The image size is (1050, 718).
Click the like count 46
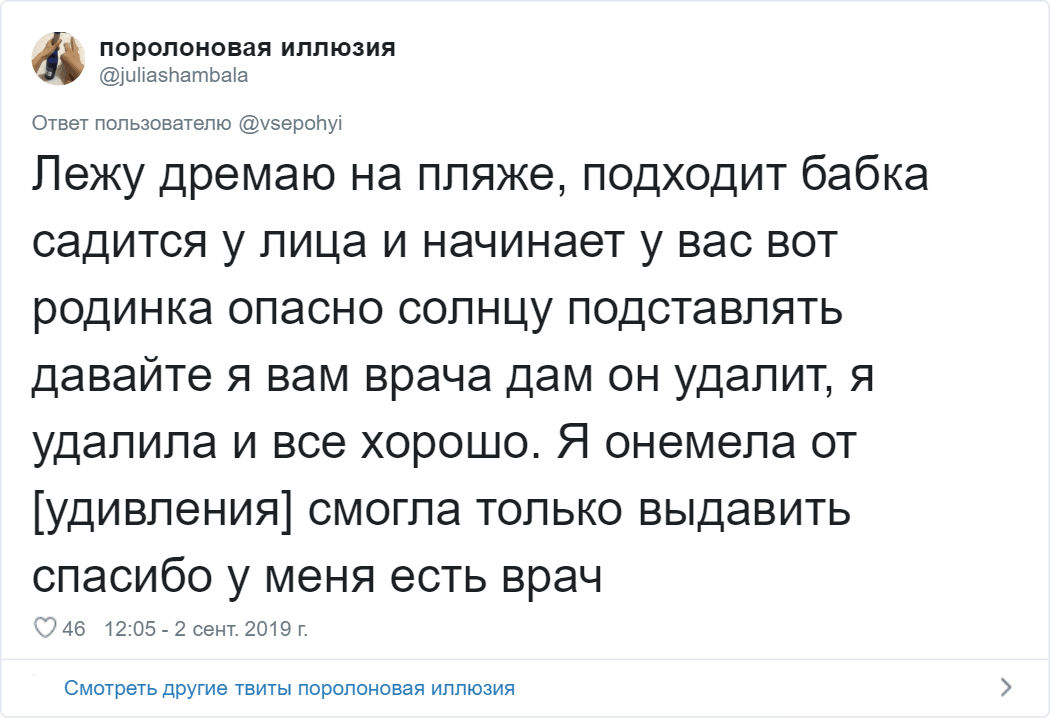[74, 629]
